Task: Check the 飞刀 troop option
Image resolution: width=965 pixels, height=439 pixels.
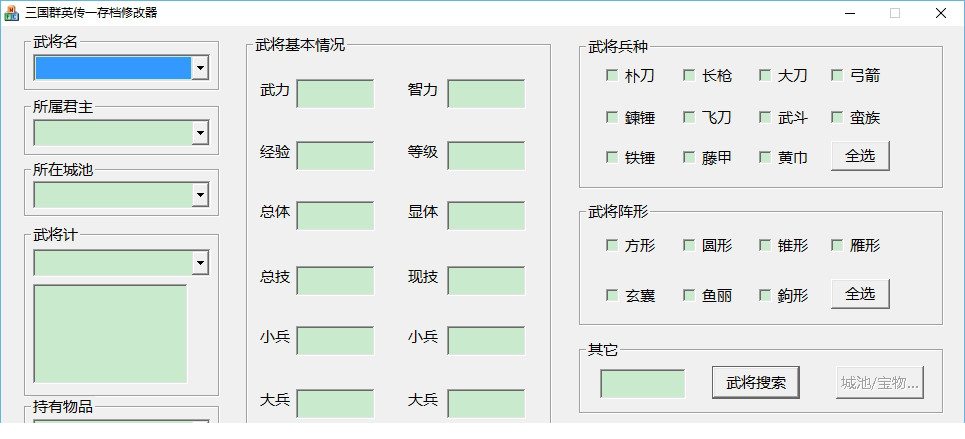Action: tap(689, 117)
